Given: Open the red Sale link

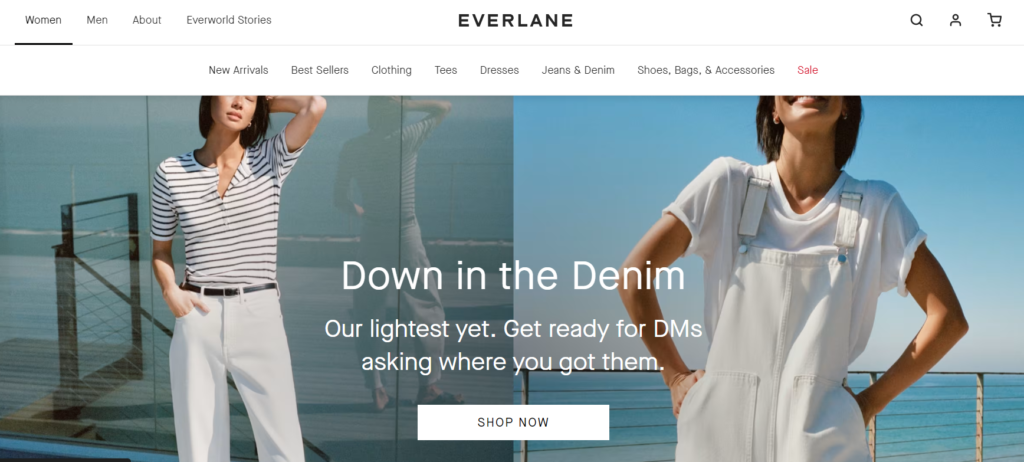Looking at the screenshot, I should (807, 70).
